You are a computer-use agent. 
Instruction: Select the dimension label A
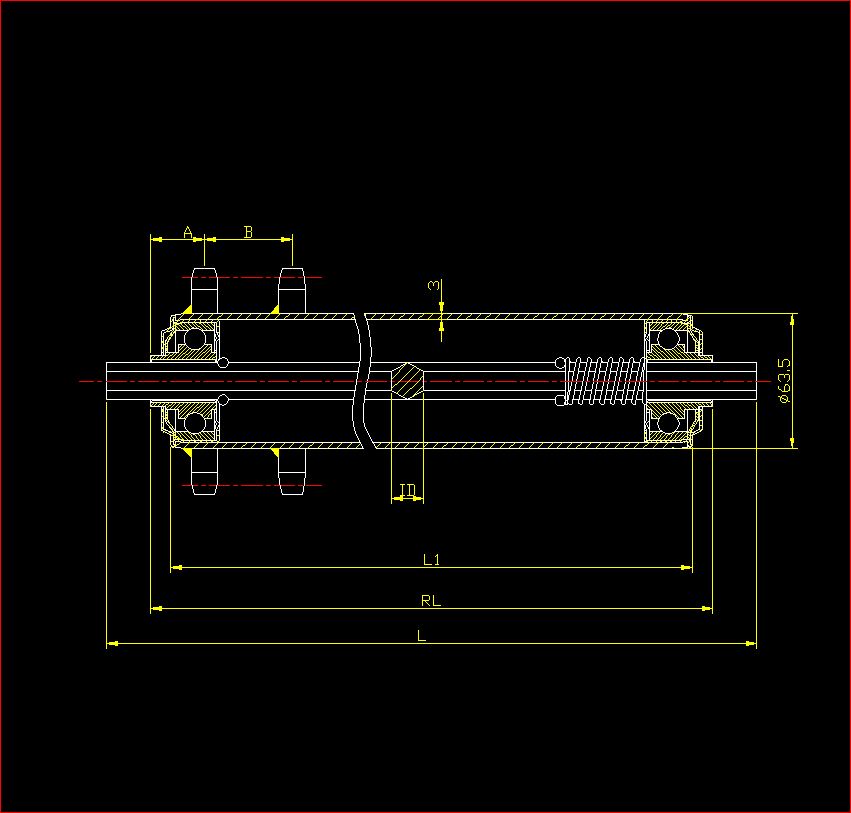click(188, 232)
